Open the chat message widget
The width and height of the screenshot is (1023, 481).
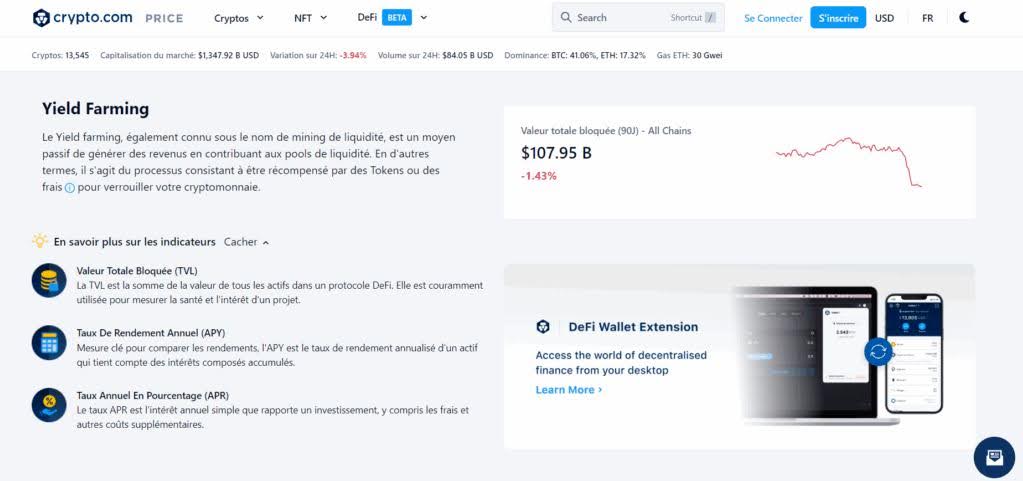pyautogui.click(x=993, y=457)
